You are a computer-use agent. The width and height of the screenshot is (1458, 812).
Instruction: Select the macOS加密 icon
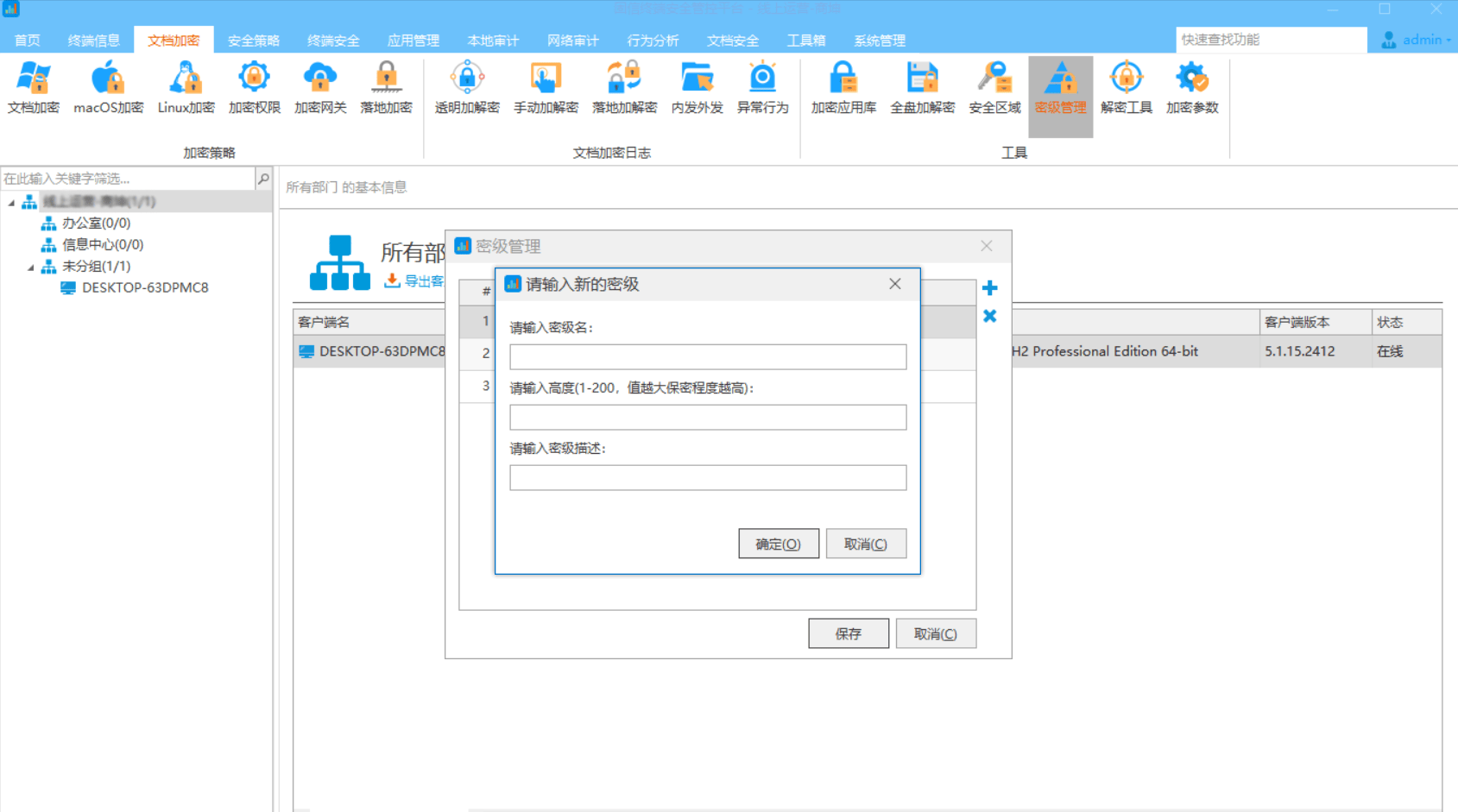pyautogui.click(x=107, y=86)
